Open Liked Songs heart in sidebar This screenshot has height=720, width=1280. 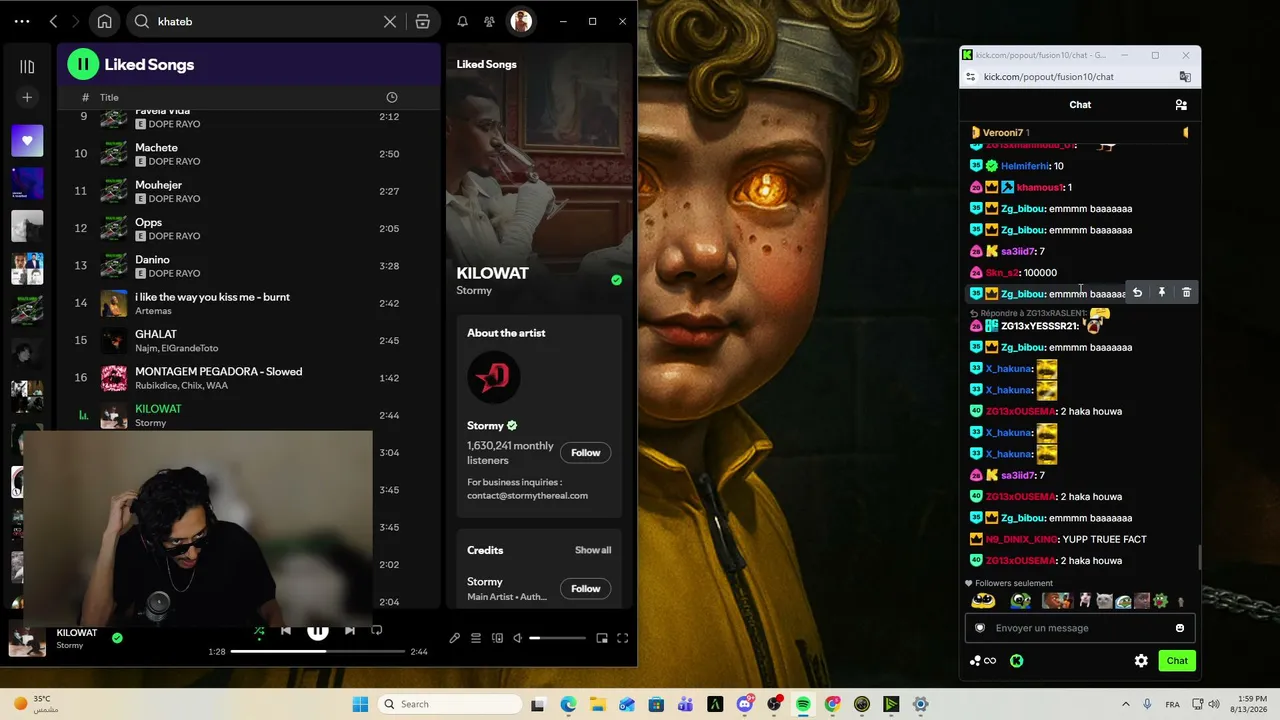coord(27,141)
